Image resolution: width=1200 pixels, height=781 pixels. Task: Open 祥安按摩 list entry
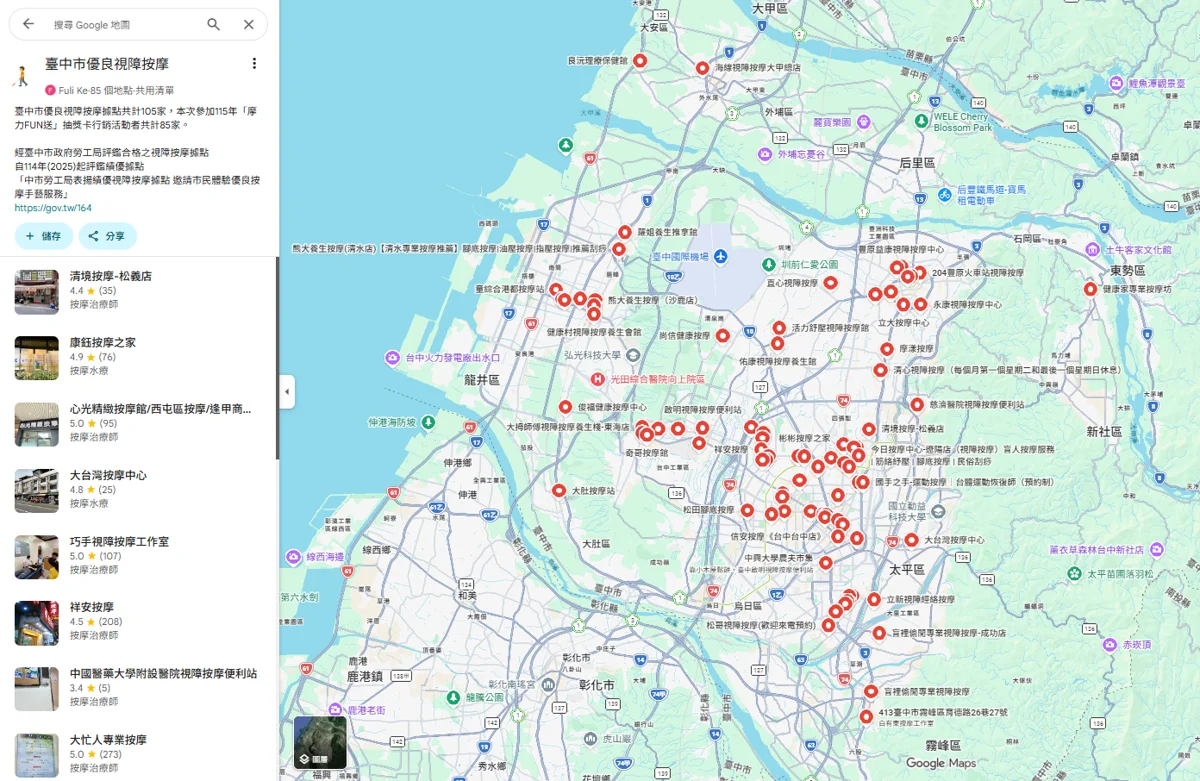(x=139, y=622)
